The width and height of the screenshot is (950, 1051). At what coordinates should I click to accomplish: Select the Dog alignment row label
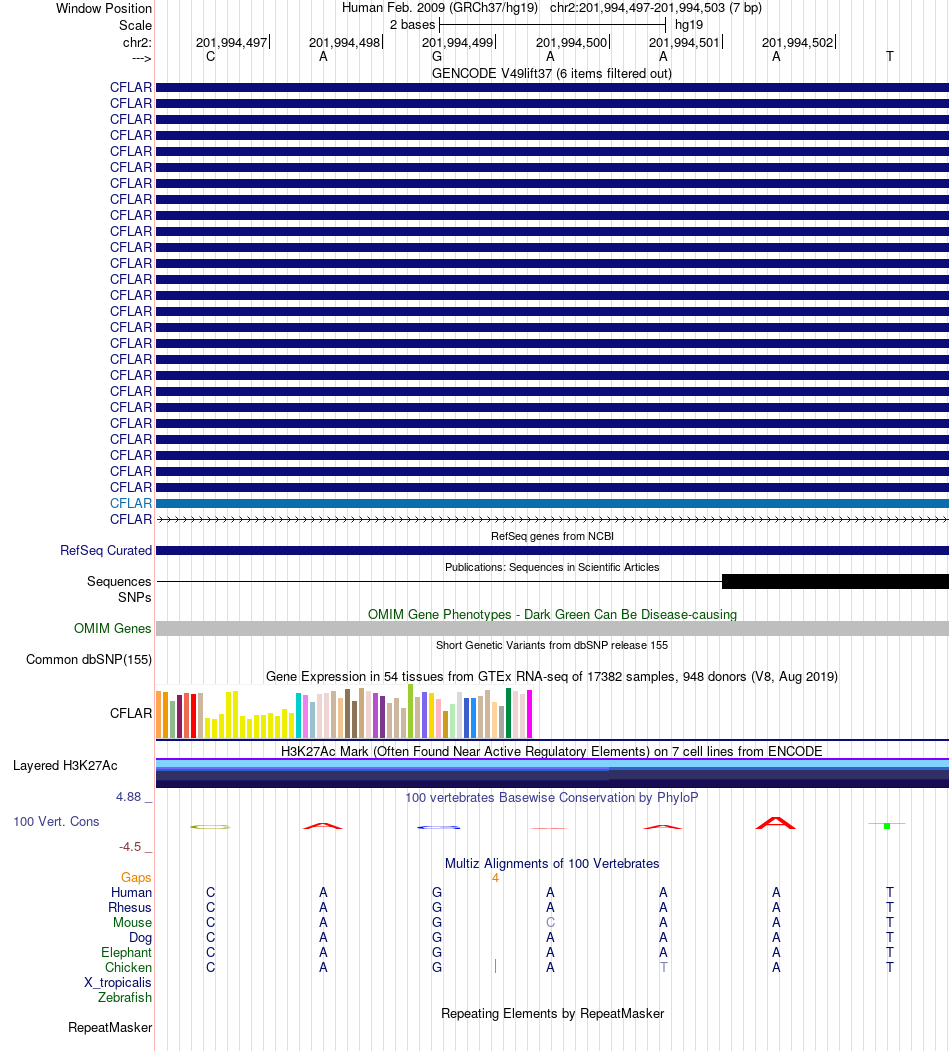(140, 937)
